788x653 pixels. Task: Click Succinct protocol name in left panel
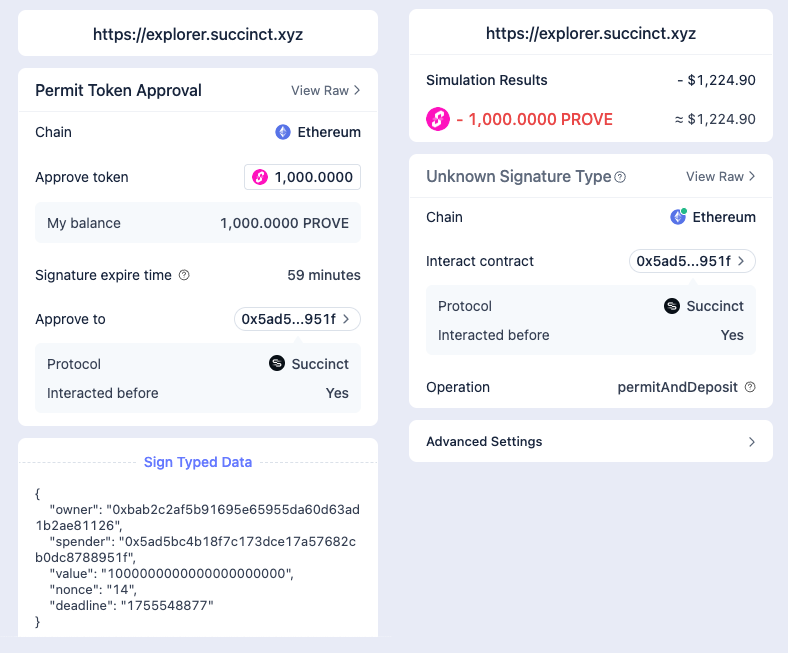coord(320,364)
